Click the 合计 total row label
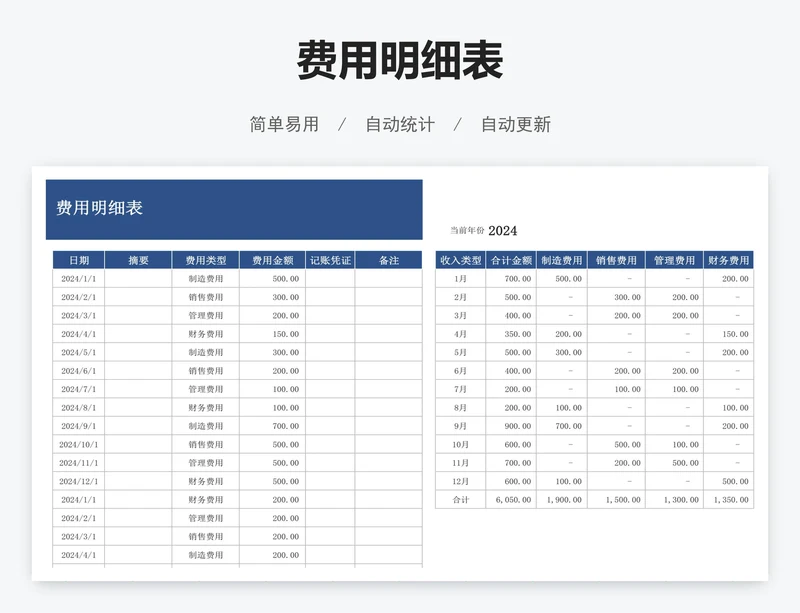 [x=460, y=500]
